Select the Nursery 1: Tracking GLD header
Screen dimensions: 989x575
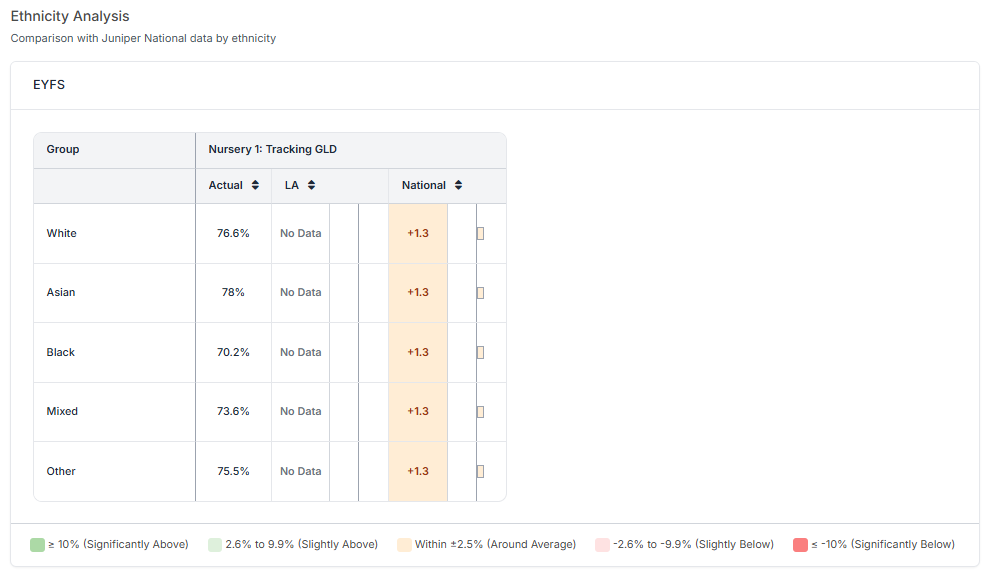273,149
